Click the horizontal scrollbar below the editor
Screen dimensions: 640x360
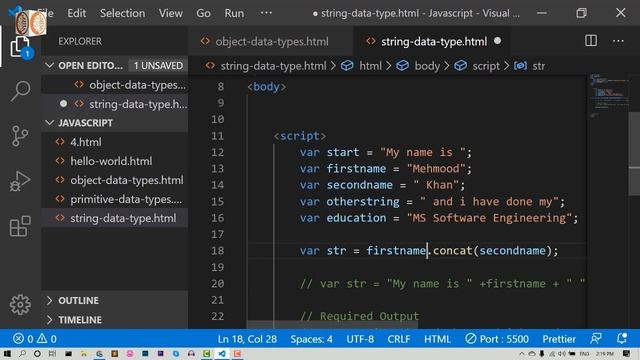click(332, 325)
